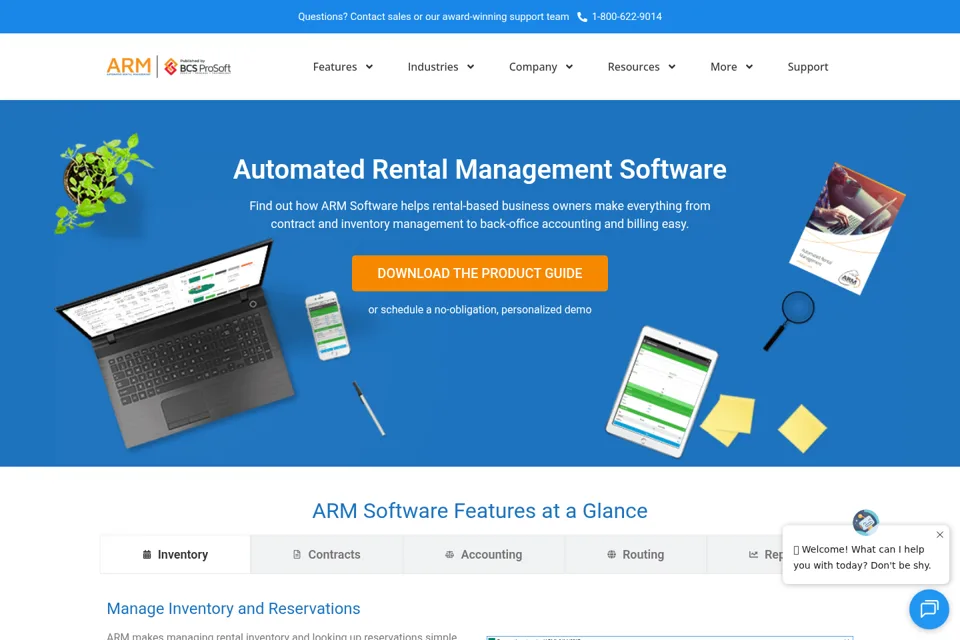Click the smartphone image in hero

(x=328, y=325)
